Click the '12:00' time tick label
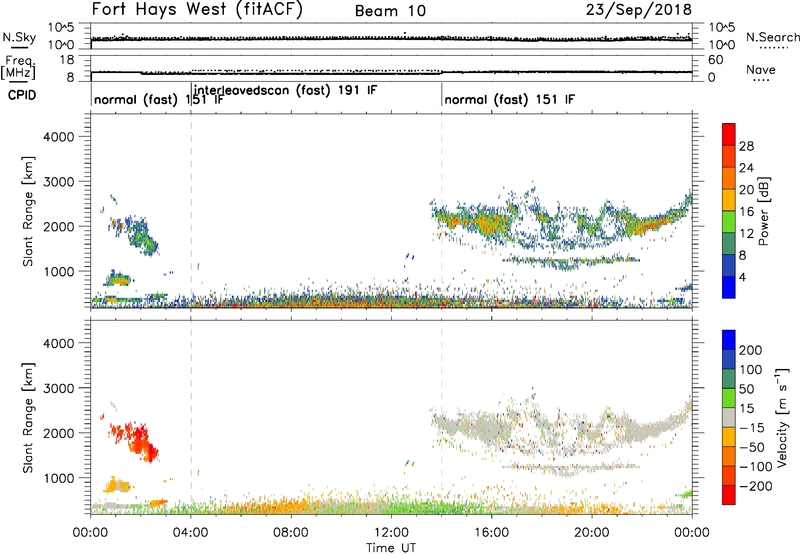The height and width of the screenshot is (554, 800). [391, 533]
